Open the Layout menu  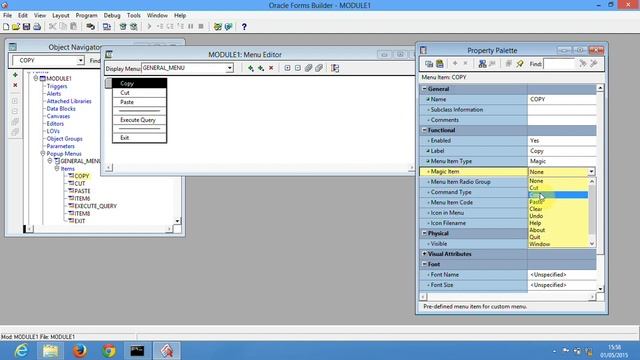coord(60,16)
